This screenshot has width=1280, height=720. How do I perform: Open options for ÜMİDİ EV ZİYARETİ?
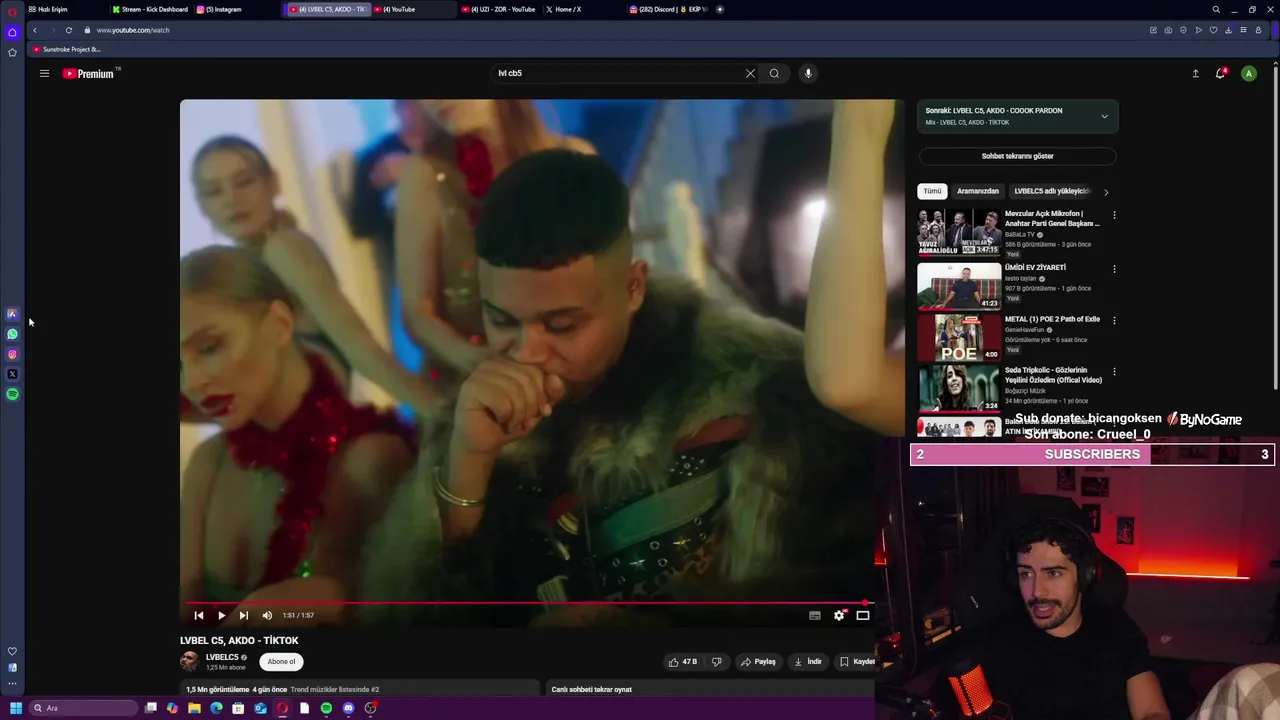1114,268
